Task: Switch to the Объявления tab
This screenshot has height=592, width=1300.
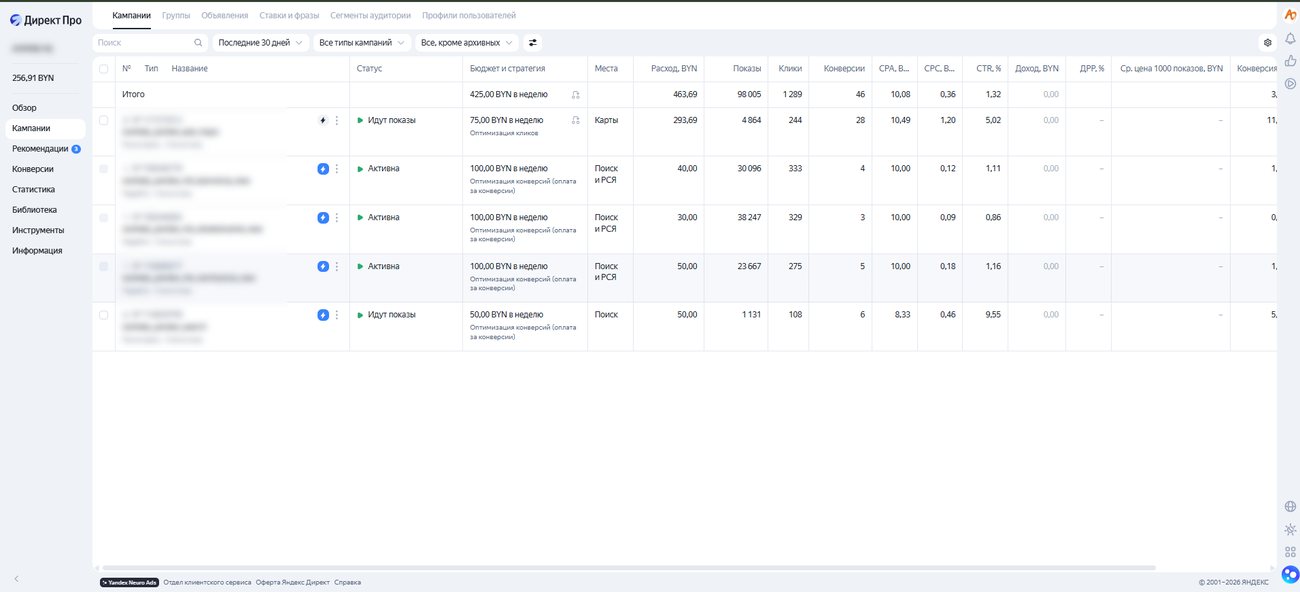Action: [x=224, y=15]
